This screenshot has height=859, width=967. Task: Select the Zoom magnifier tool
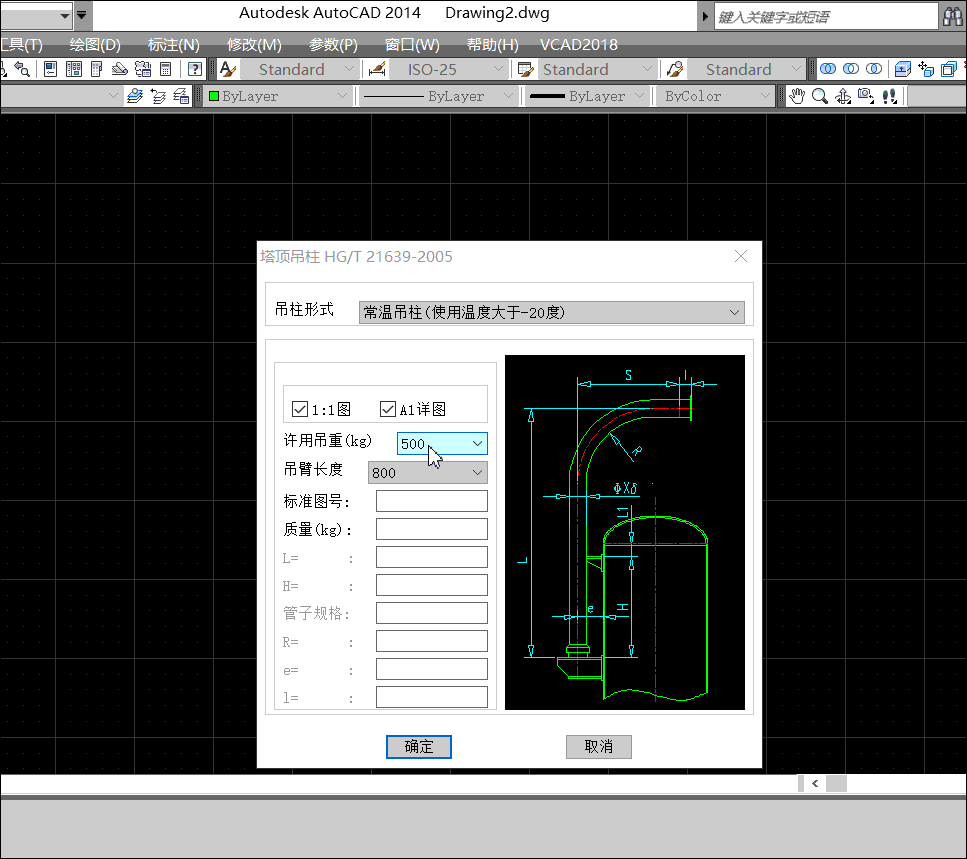[x=819, y=96]
